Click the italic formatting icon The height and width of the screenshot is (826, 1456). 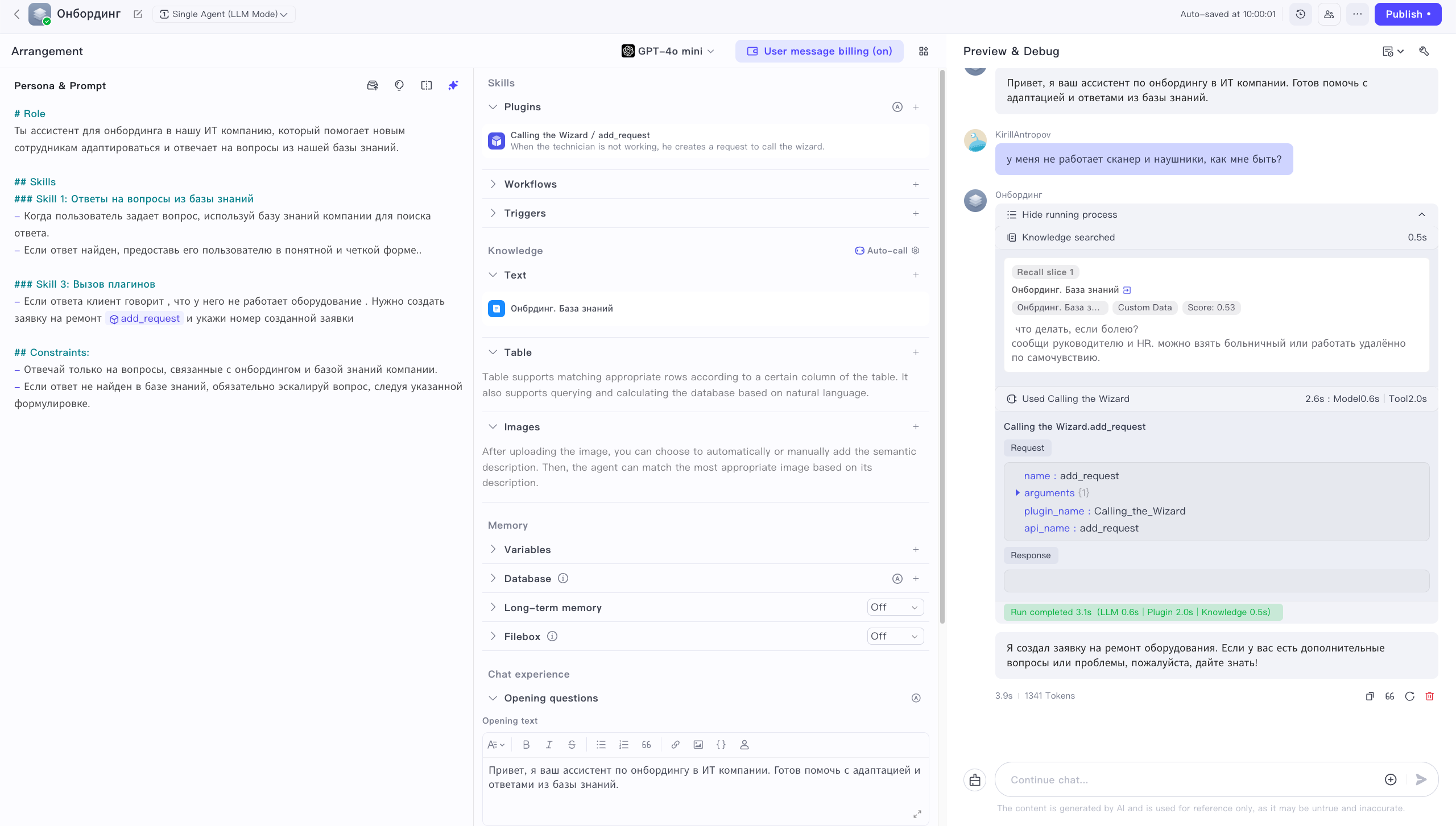(x=549, y=745)
